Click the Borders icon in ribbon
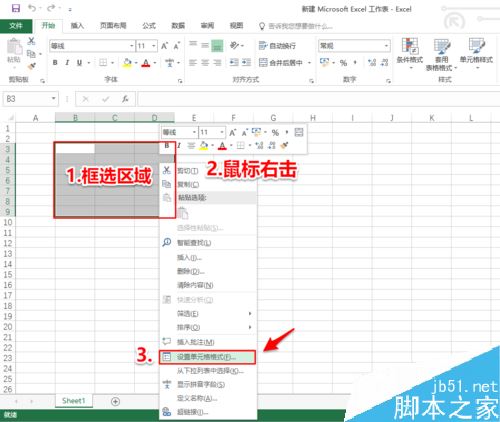500x422 pixels. pyautogui.click(x=103, y=62)
